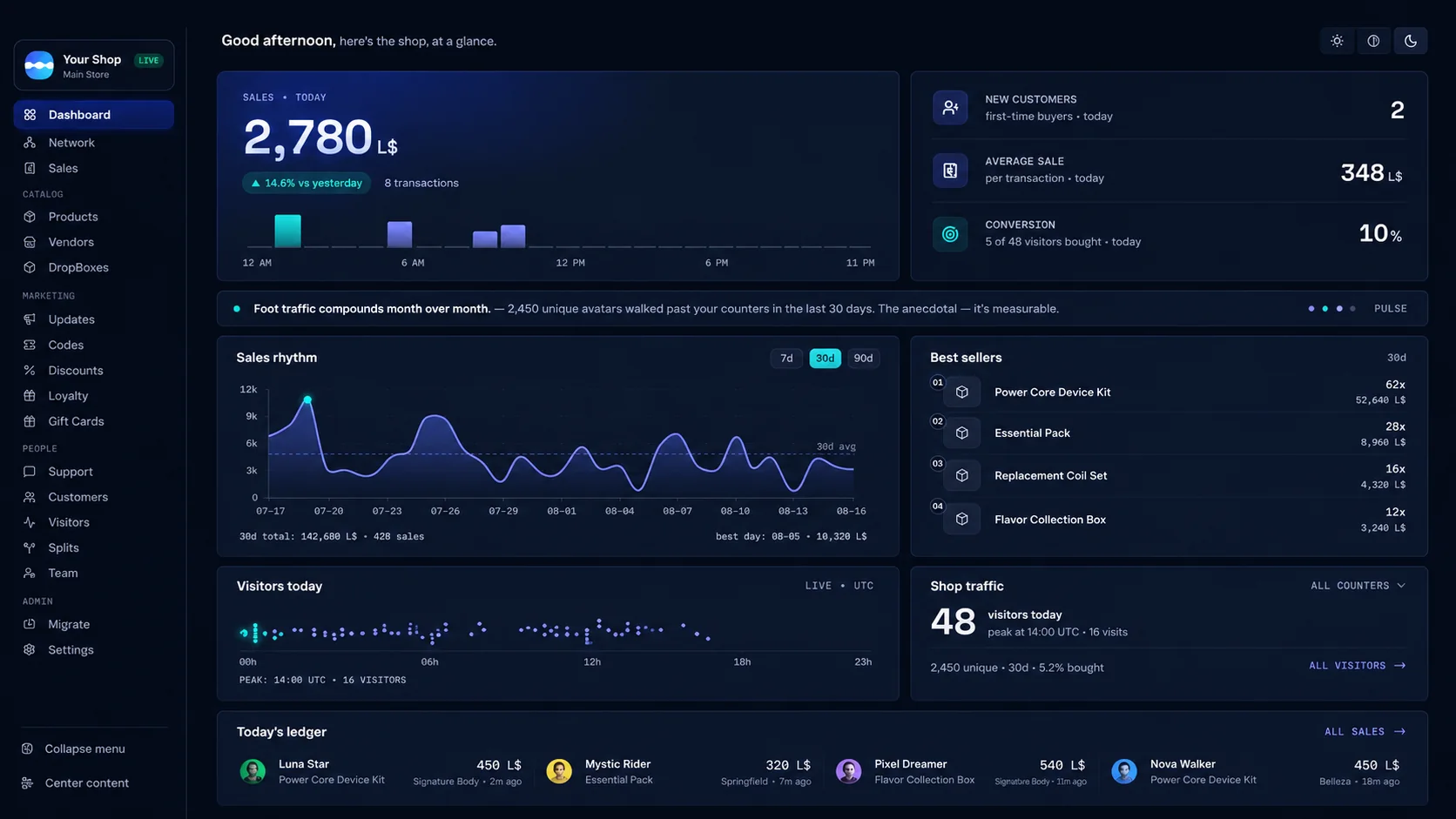Viewport: 1456px width, 819px height.
Task: Click the Discounts percent icon
Action: pyautogui.click(x=30, y=370)
